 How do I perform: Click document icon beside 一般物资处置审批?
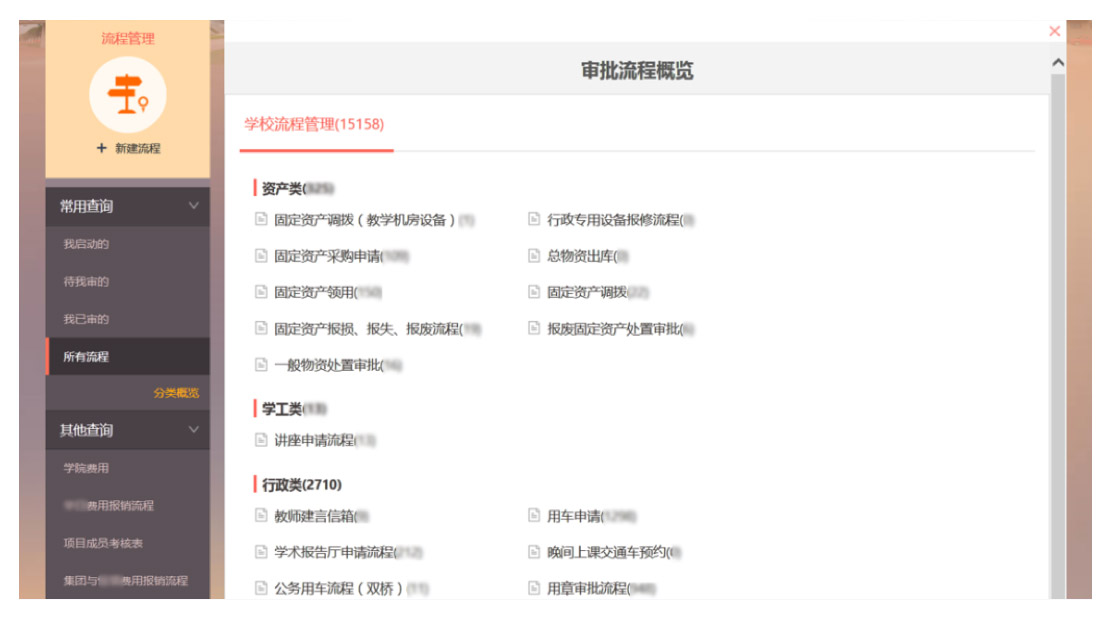(x=261, y=366)
